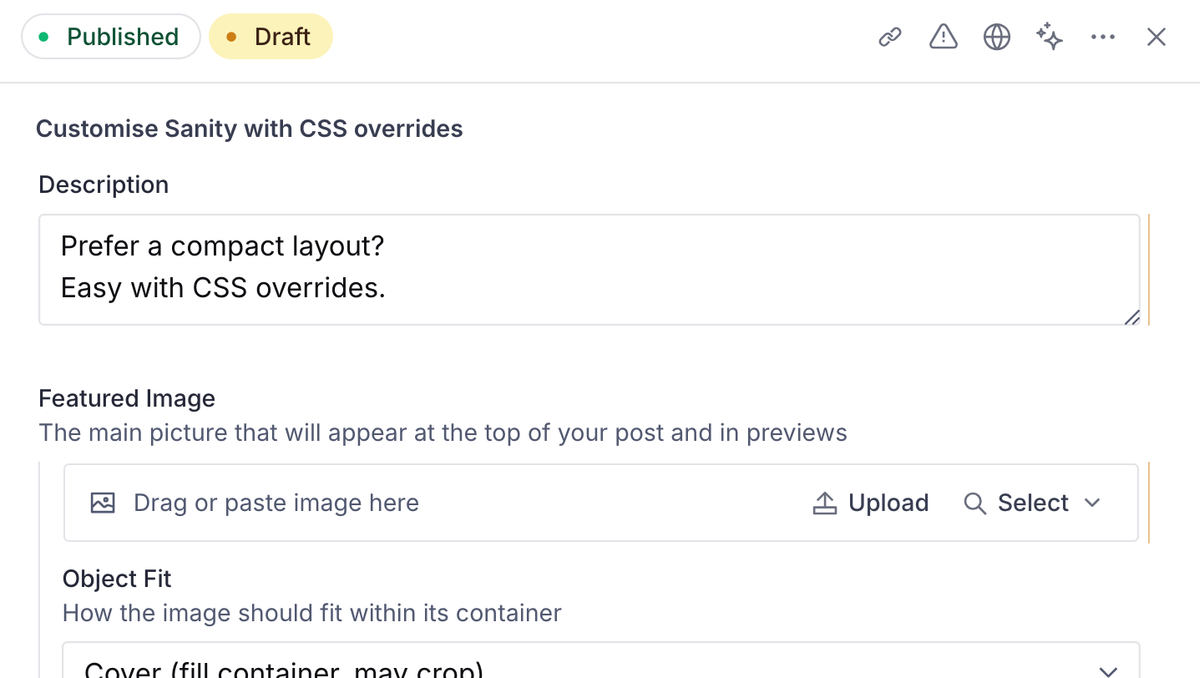Screen dimensions: 1200x678
Task: Open the globe translations icon
Action: 996,38
